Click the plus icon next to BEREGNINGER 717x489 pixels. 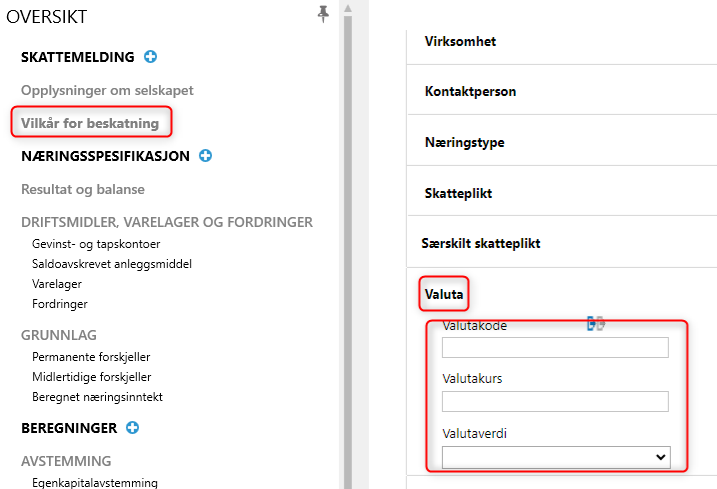click(x=133, y=428)
